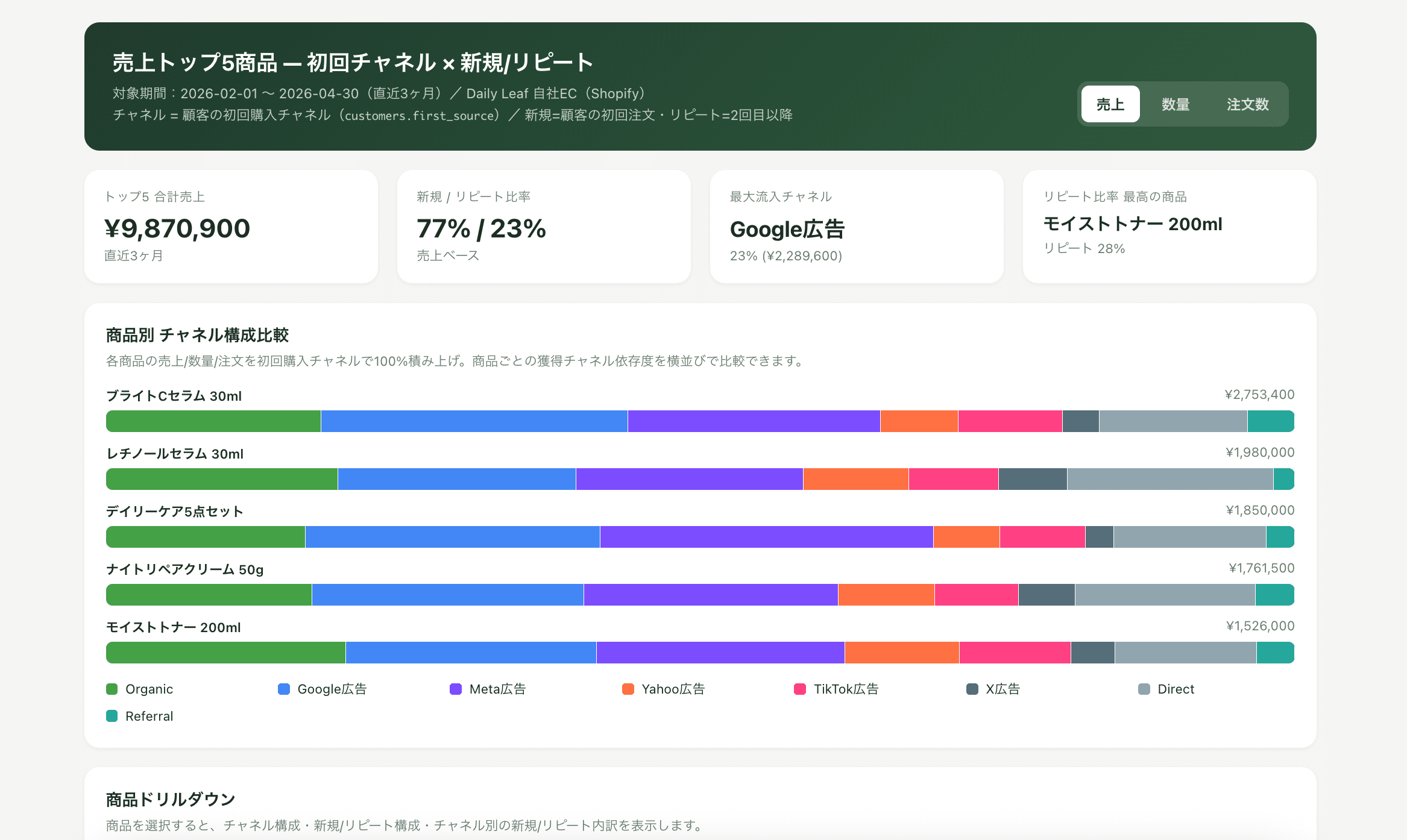Image resolution: width=1407 pixels, height=840 pixels.
Task: Click TikTok広告 segment of モイストトナー bar
Action: (1015, 653)
